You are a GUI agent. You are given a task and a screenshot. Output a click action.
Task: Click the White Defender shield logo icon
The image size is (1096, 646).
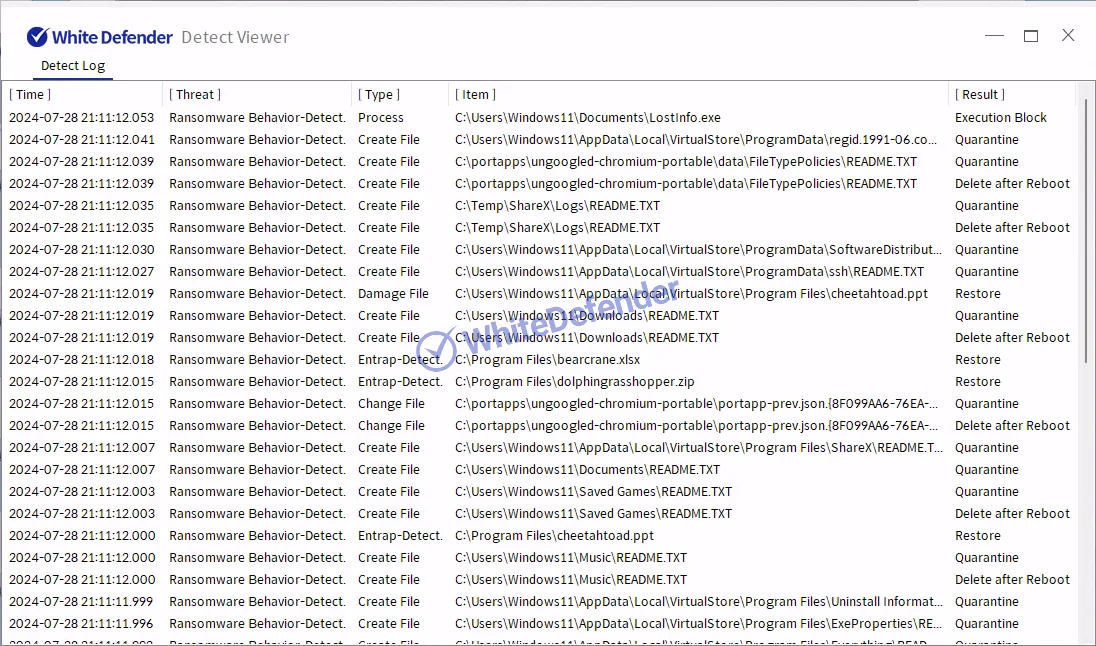[37, 37]
